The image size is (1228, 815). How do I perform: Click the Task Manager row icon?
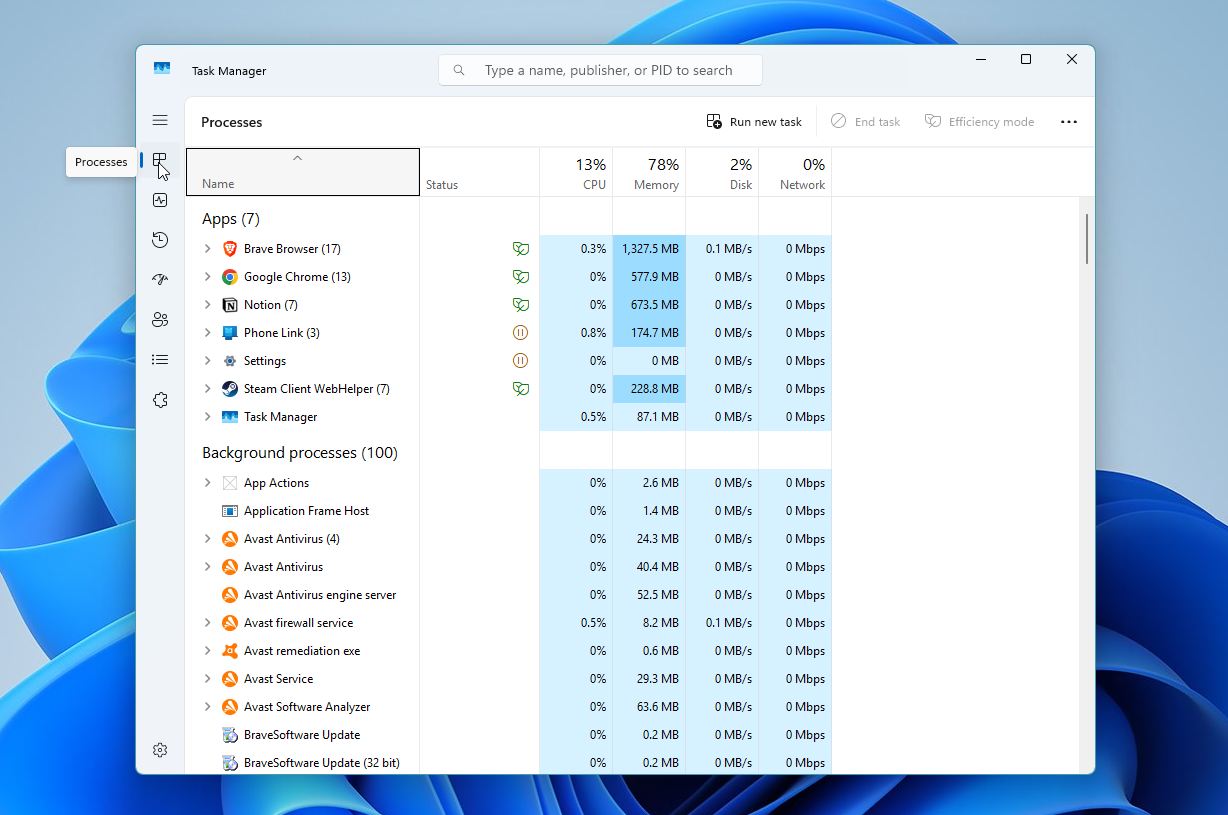(230, 417)
